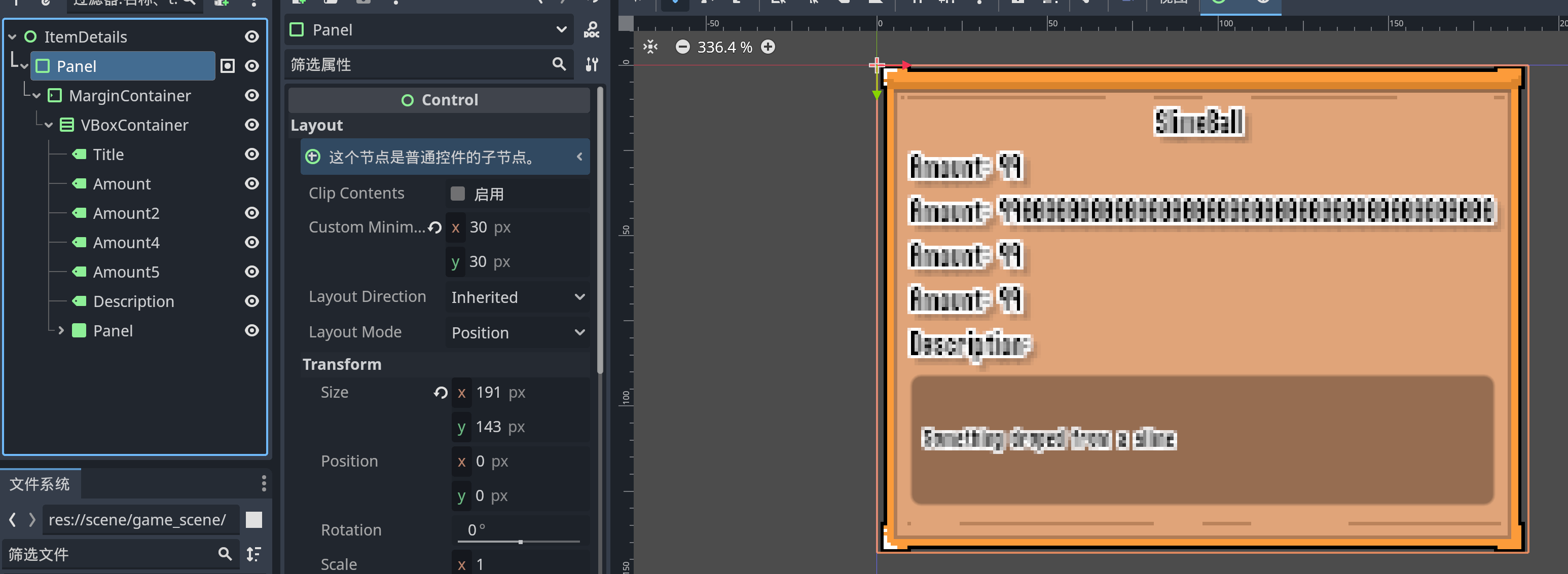Center the viewport view icon
Image resolution: width=1568 pixels, height=574 pixels.
click(x=650, y=47)
